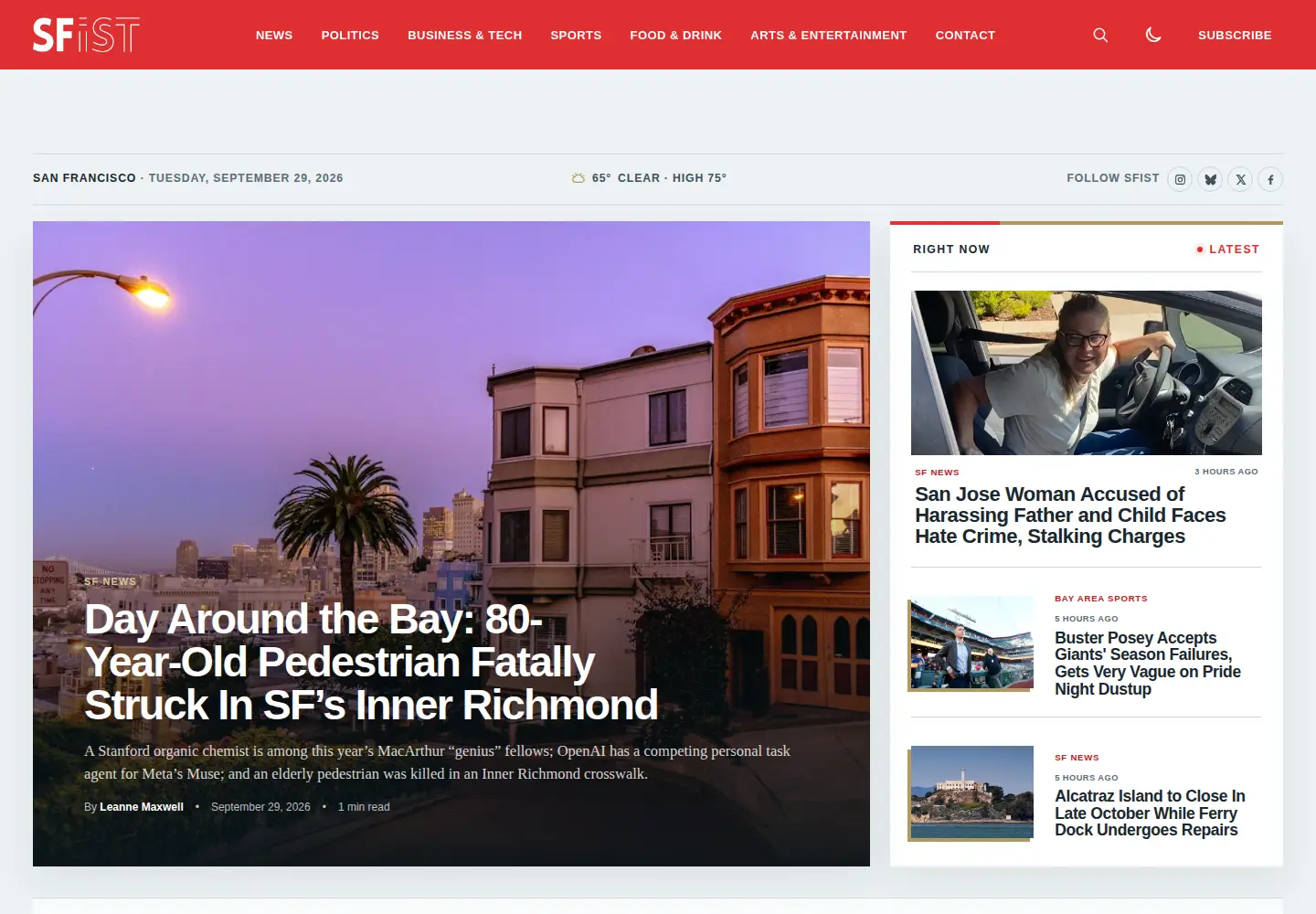Open the Politics menu item

[350, 35]
